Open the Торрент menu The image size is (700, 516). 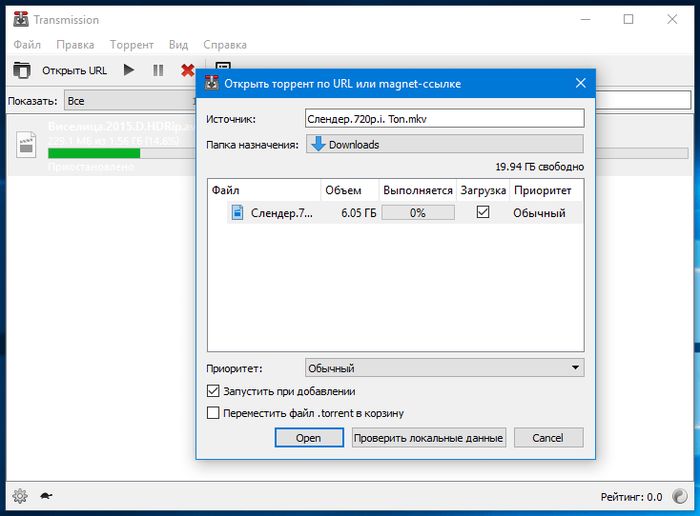click(132, 45)
